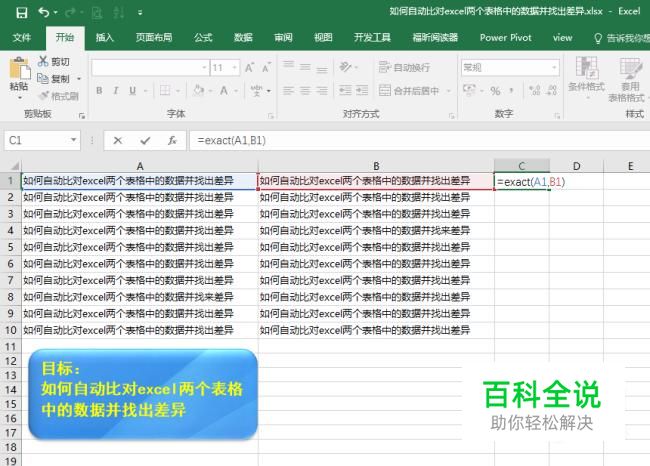Click the Comma Style icon
The image size is (650, 466).
pyautogui.click(x=512, y=90)
